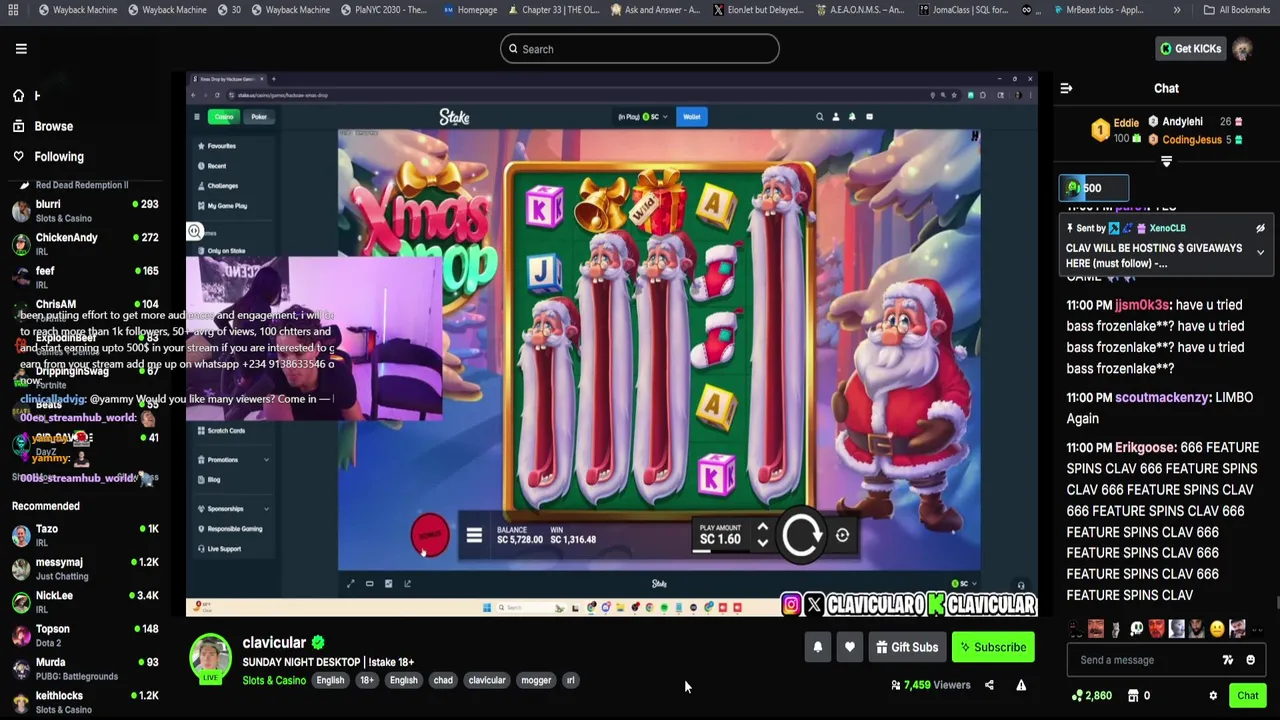Open Murda in Recommended list
The height and width of the screenshot is (720, 1280).
tap(84, 669)
